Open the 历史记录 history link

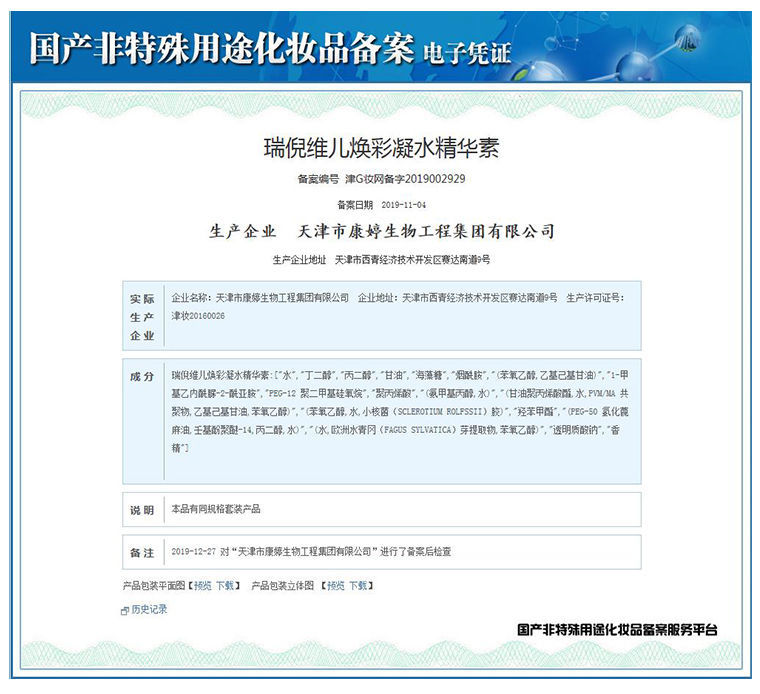[149, 609]
